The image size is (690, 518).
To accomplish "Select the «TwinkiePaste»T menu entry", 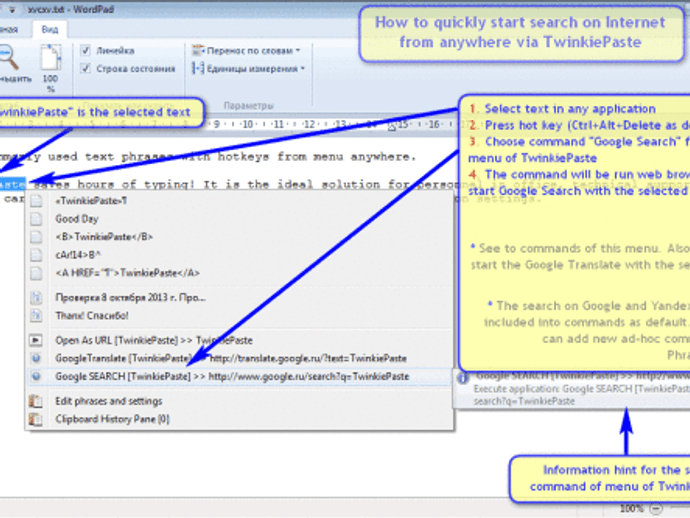I will click(240, 201).
